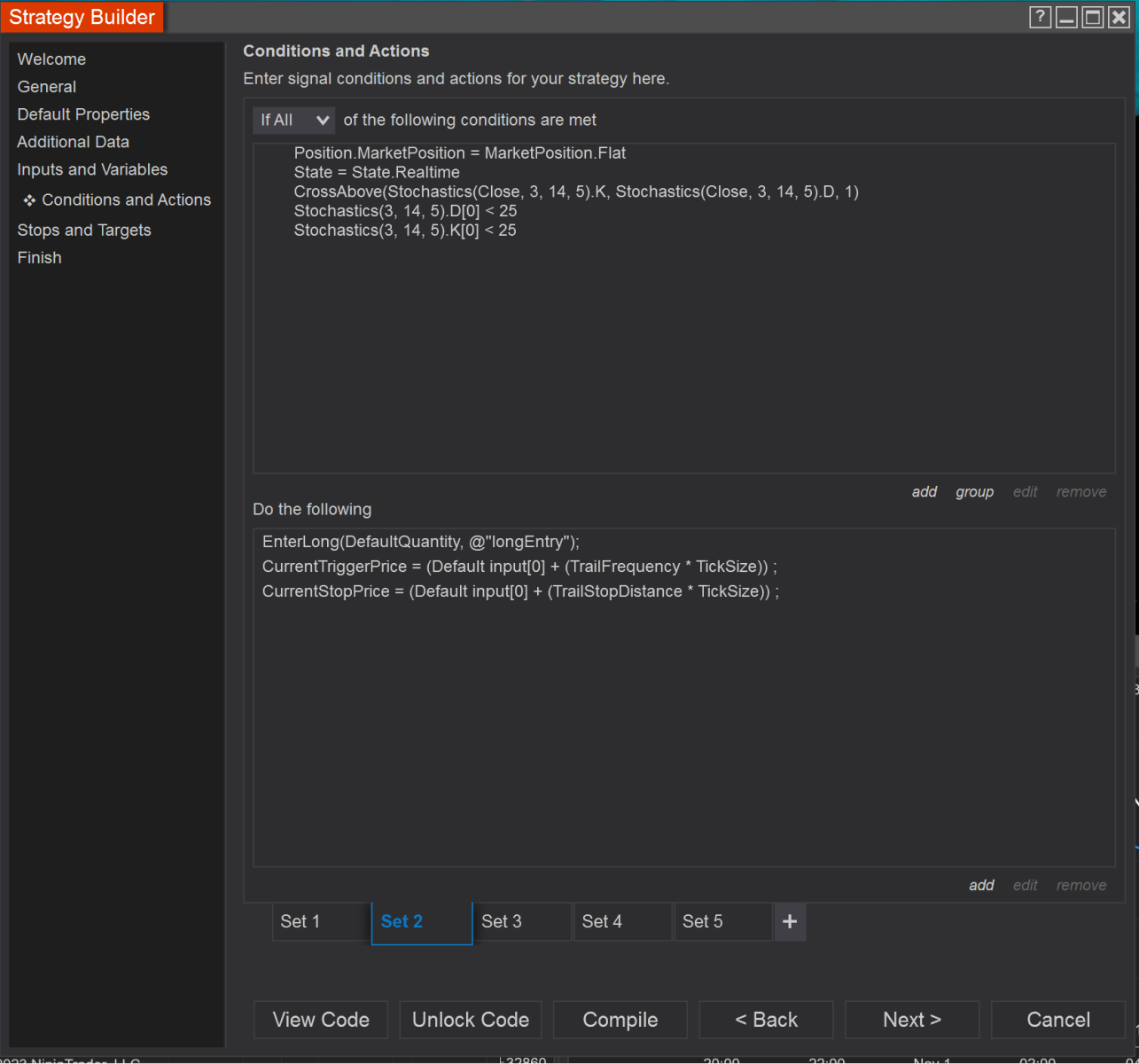Open the Set 4 tab
1139x1064 pixels.
pyautogui.click(x=622, y=922)
